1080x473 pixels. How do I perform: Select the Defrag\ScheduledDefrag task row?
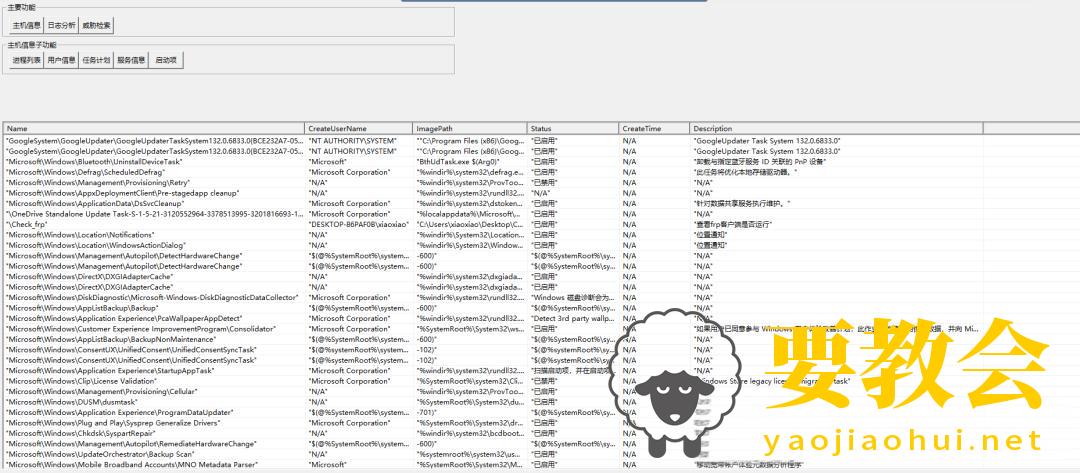coord(493,172)
